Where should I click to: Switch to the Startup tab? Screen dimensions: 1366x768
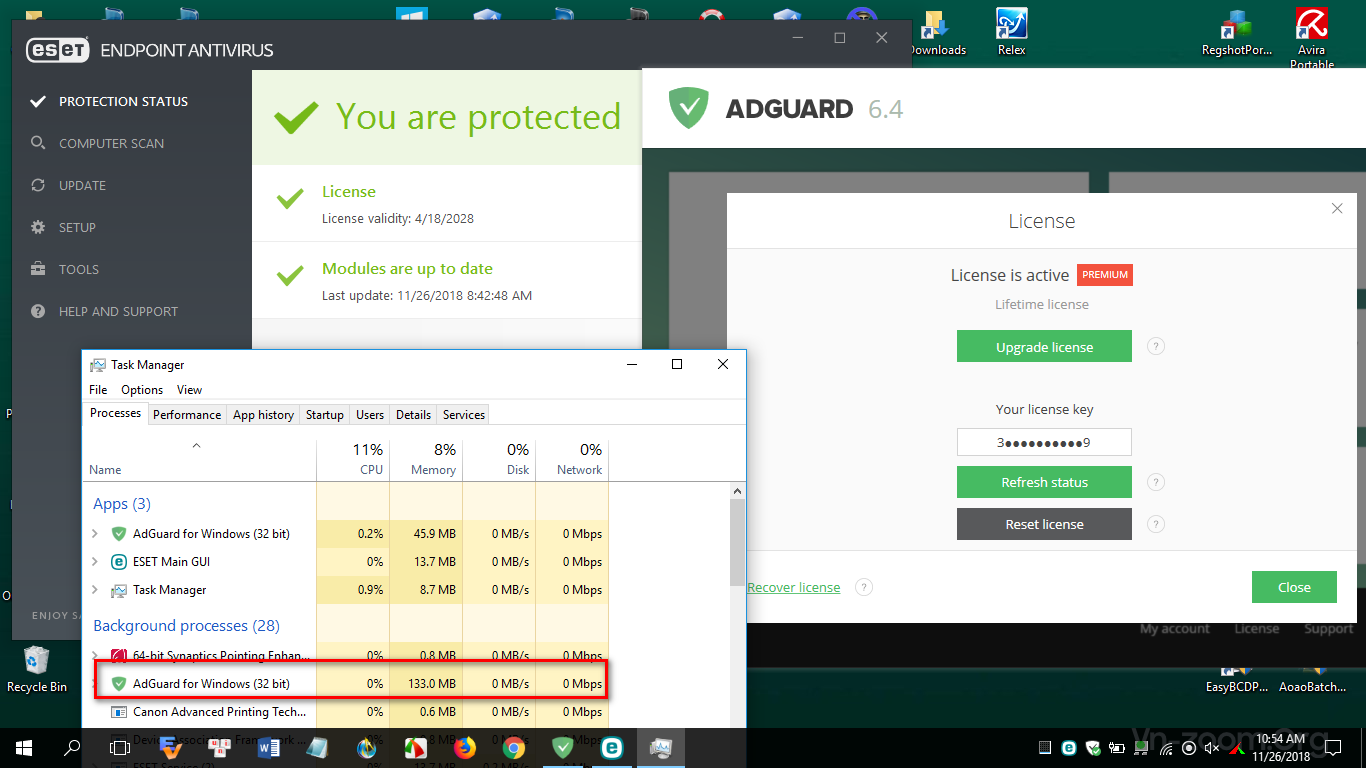tap(325, 415)
